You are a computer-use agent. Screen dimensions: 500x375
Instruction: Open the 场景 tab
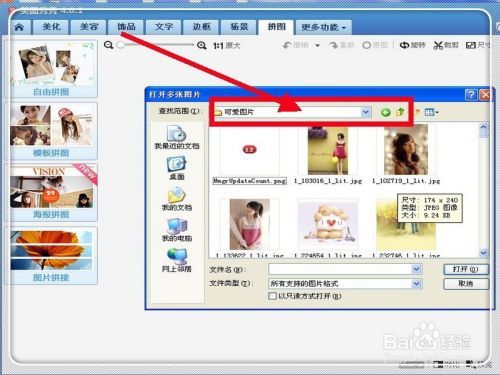[239, 27]
